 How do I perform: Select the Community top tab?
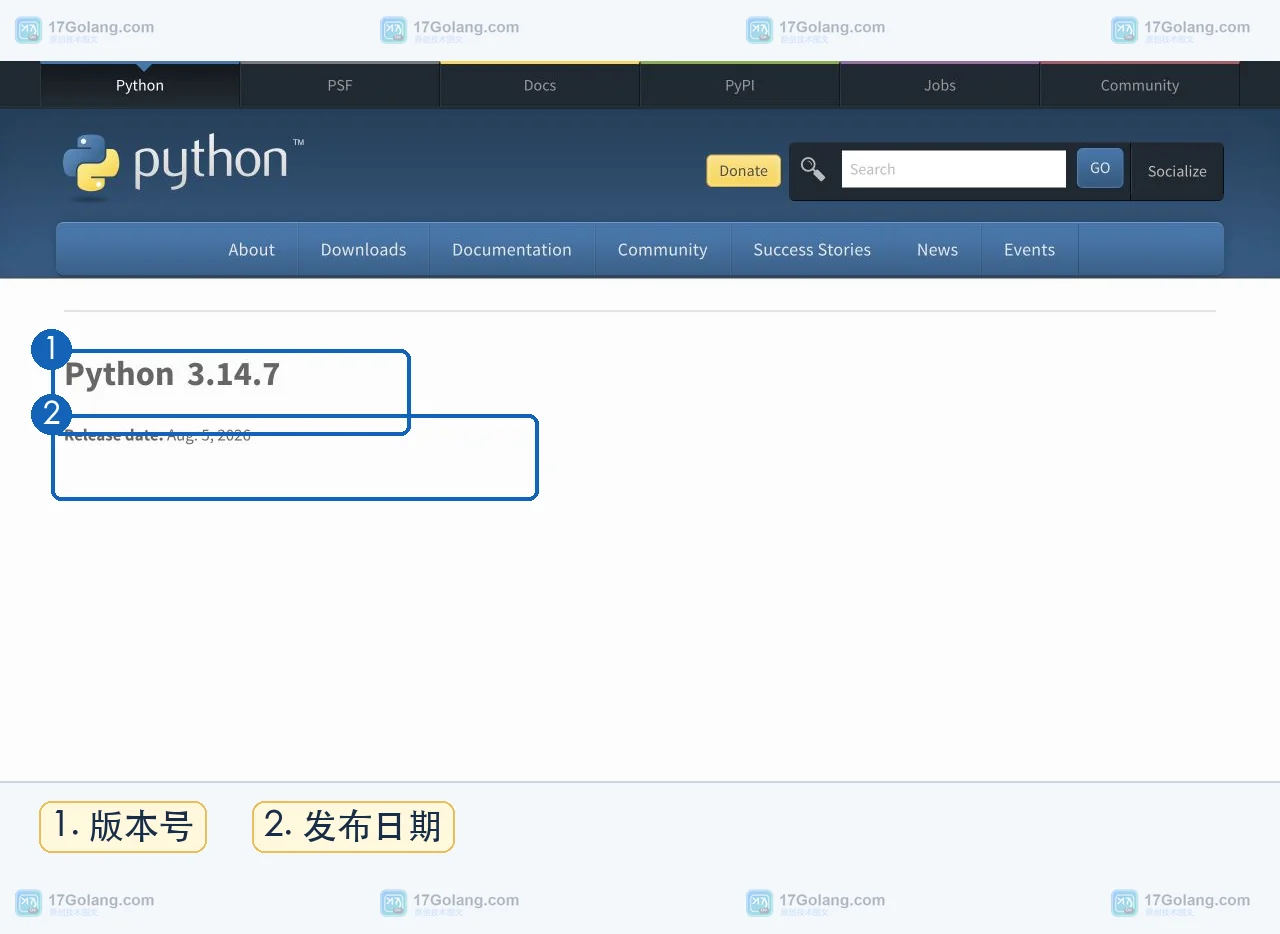(1140, 85)
